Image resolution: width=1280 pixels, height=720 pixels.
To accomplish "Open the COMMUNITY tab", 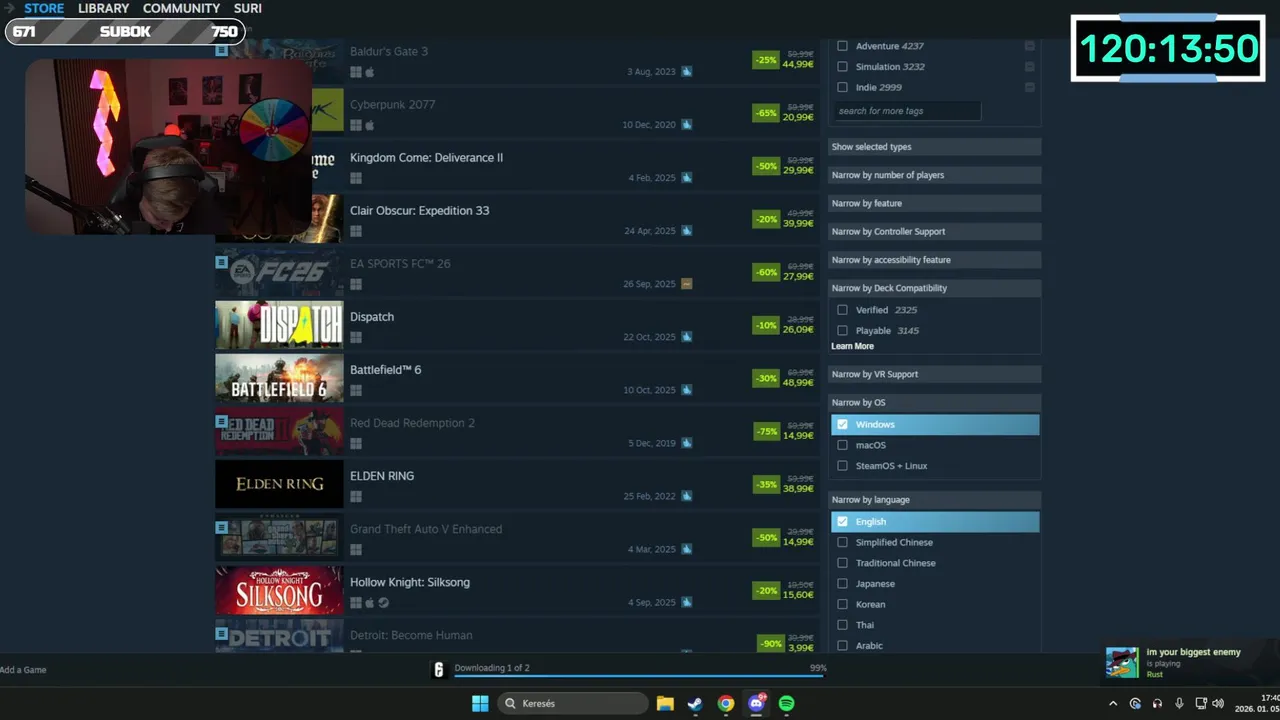I will coord(181,8).
